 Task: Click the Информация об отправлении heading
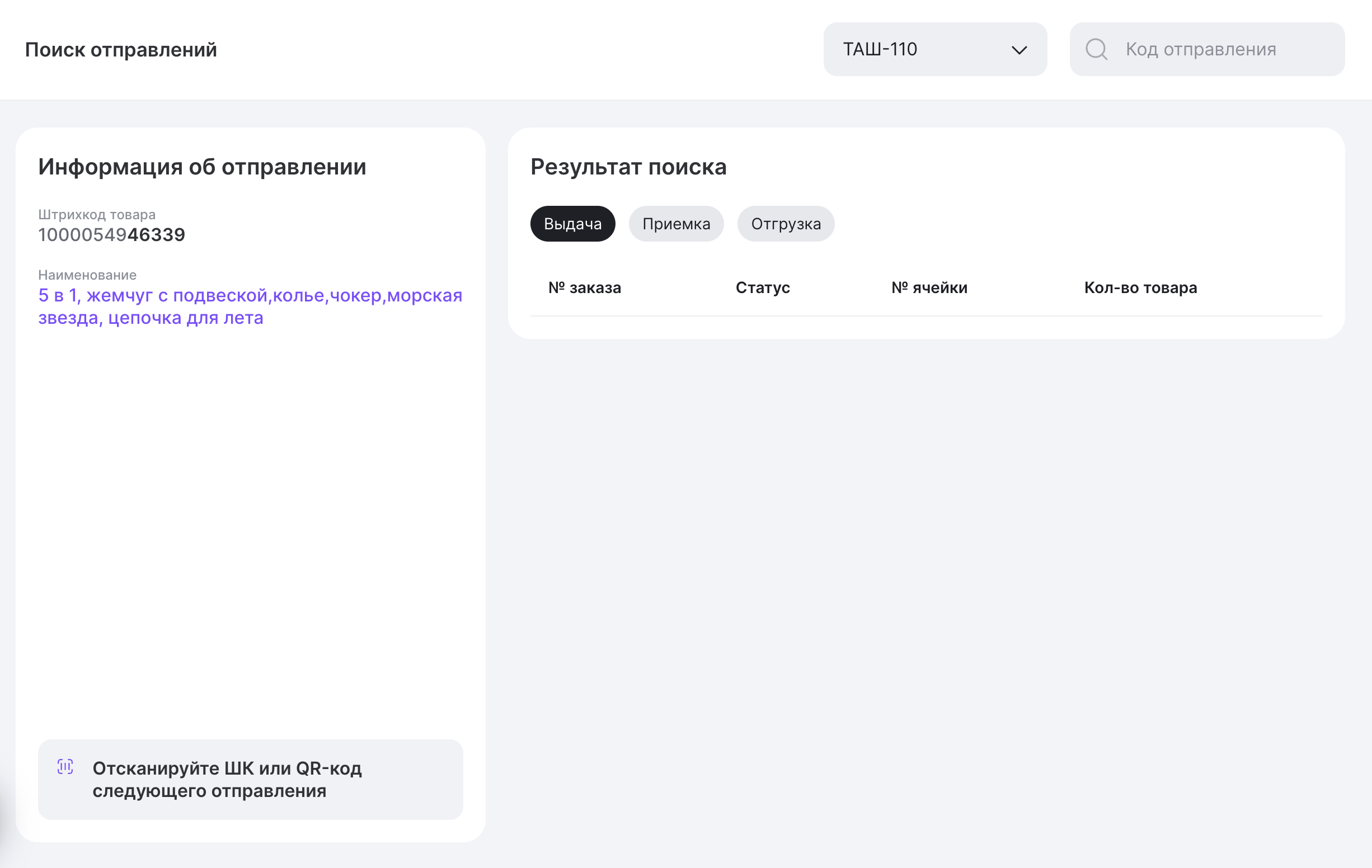pyautogui.click(x=201, y=167)
